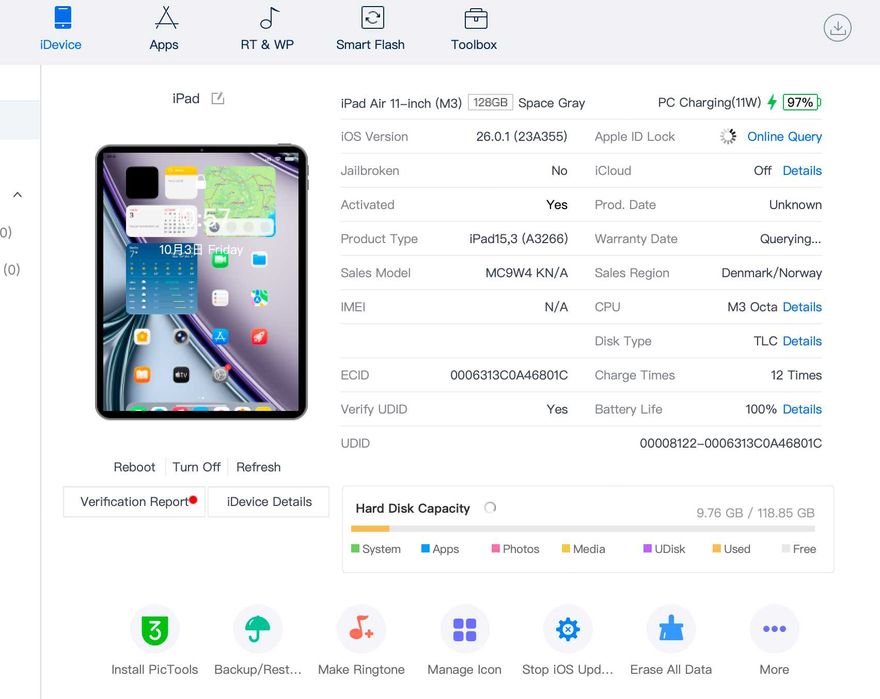Screen dimensions: 880x699
Task: Switch to the Apps tab
Action: coord(164,28)
